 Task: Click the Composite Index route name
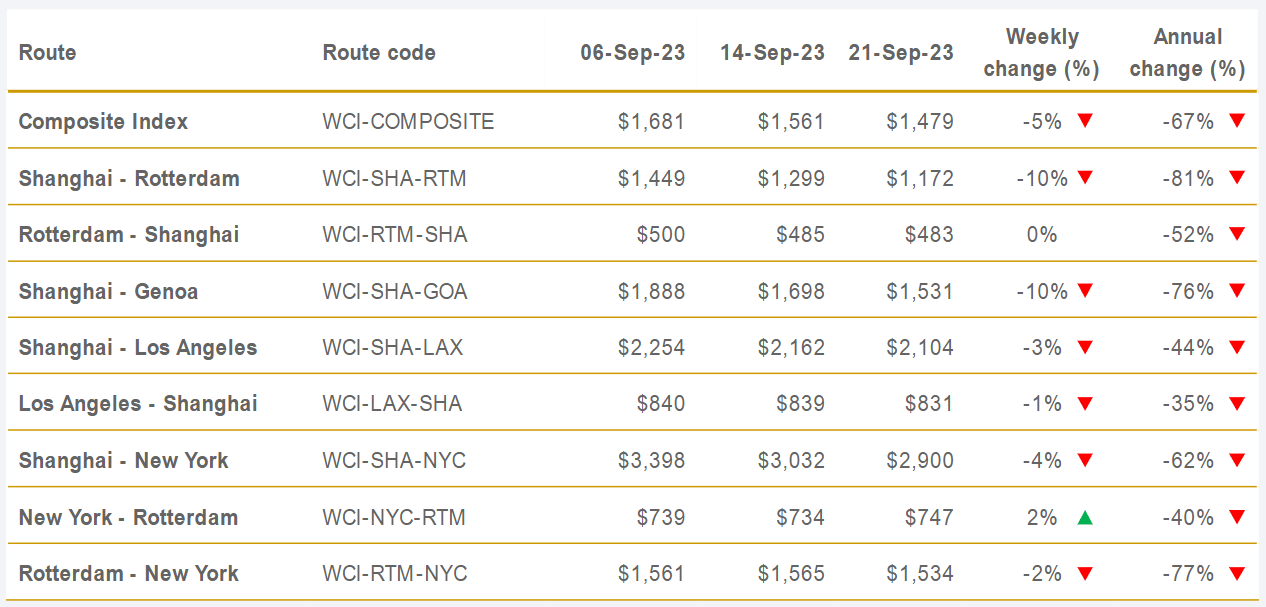(x=103, y=121)
